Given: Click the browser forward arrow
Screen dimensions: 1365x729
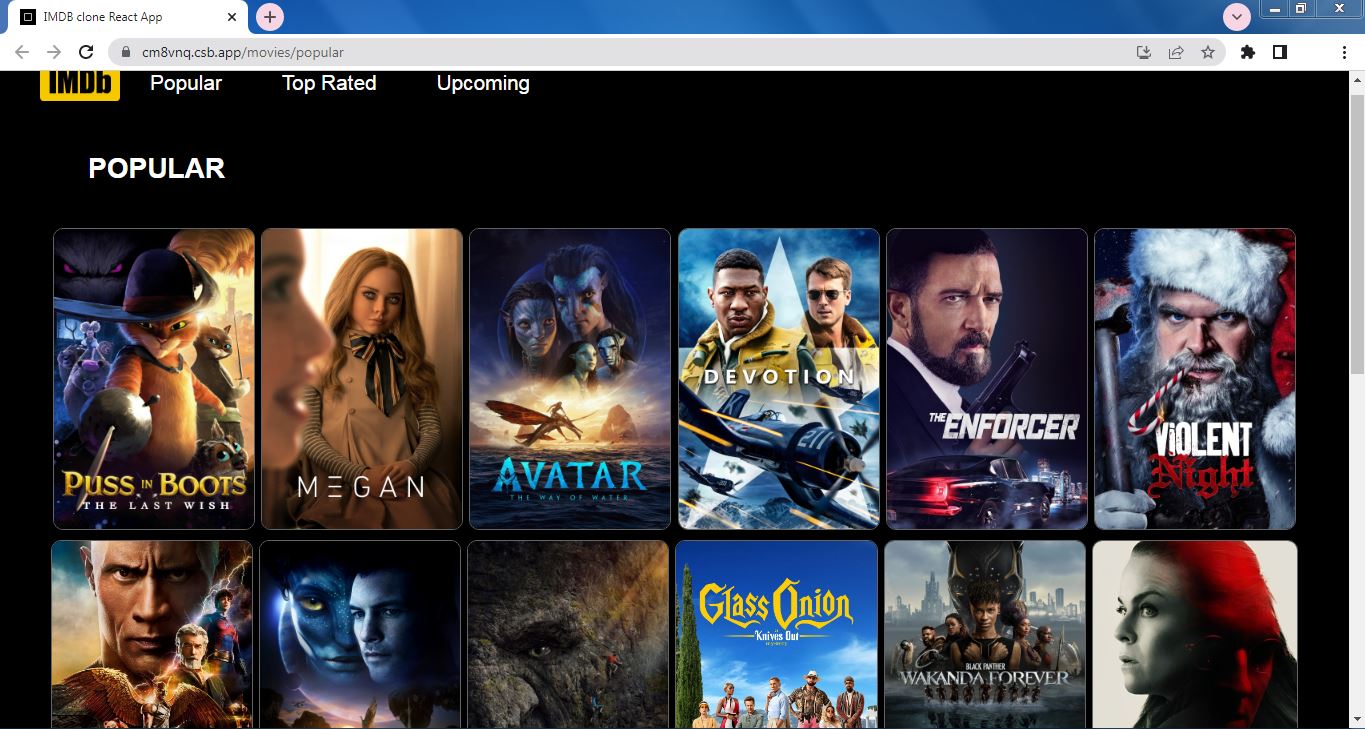Looking at the screenshot, I should click(x=54, y=52).
